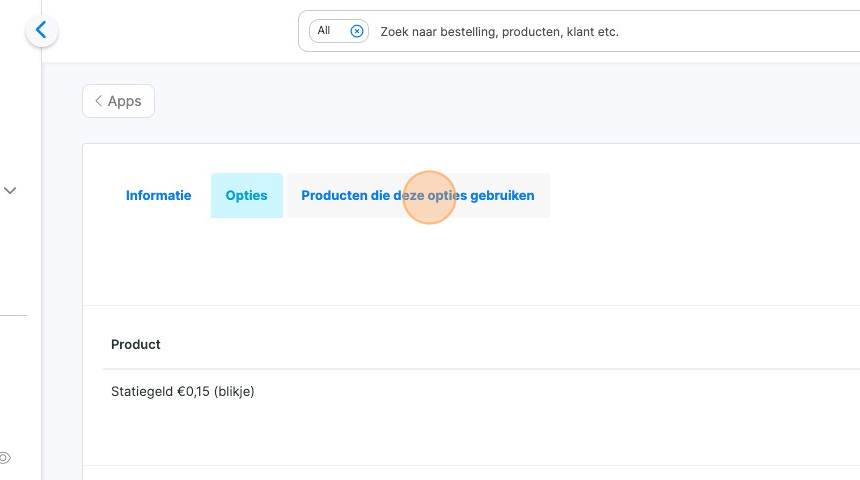Open the All filter selector in search bar
860x480 pixels.
338,31
